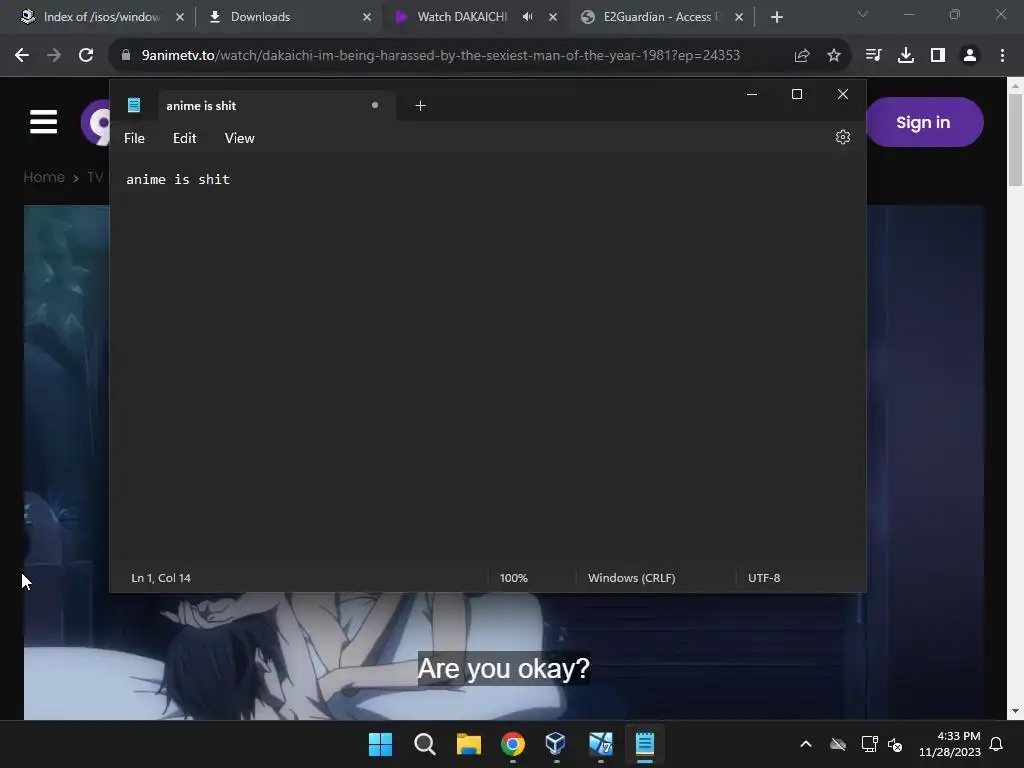This screenshot has height=768, width=1024.
Task: Close the E2Guardian tab
Action: coord(739,17)
